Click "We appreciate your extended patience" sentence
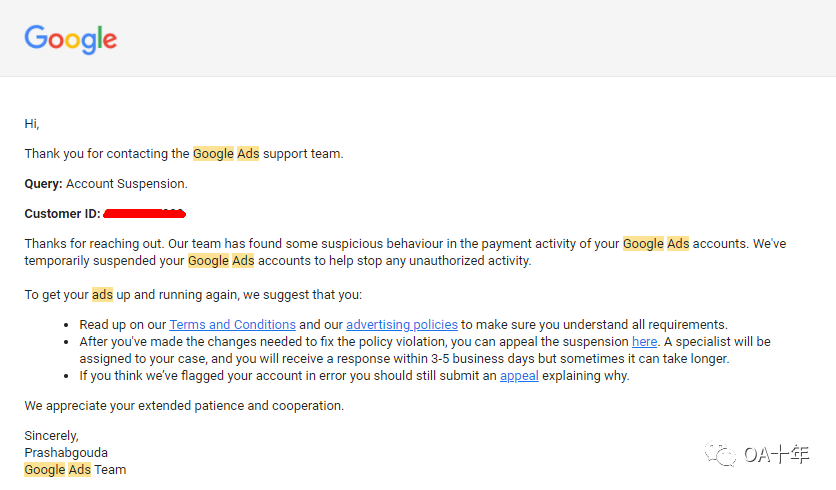 (x=184, y=406)
